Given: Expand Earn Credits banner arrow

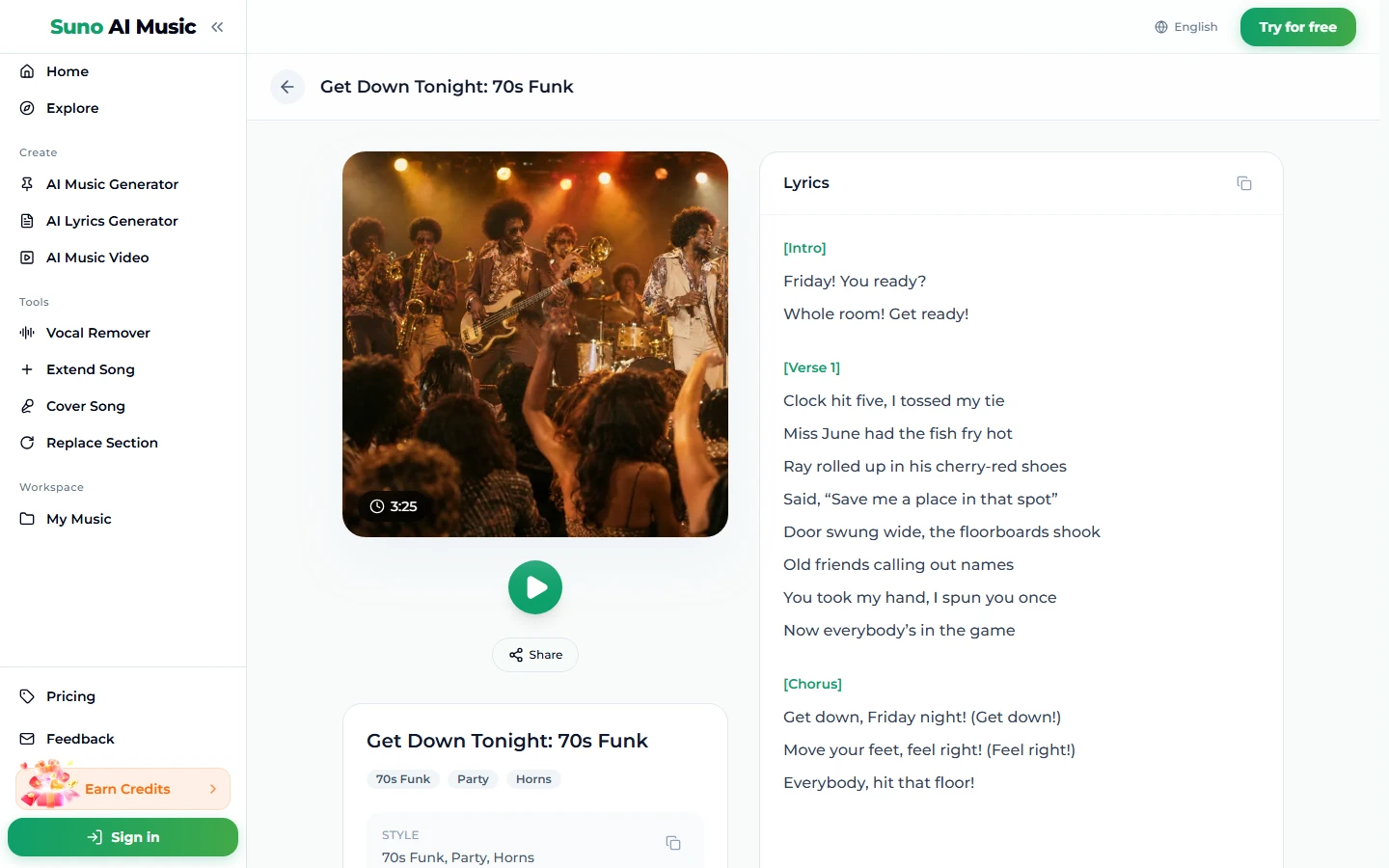Looking at the screenshot, I should [213, 789].
